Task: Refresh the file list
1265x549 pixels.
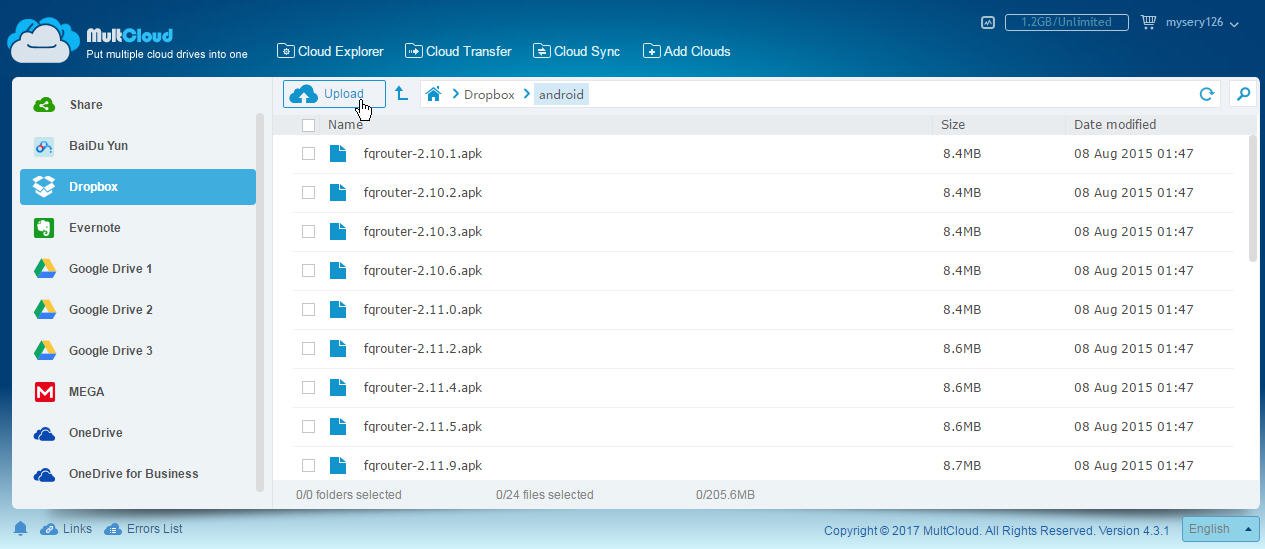Action: (x=1206, y=94)
